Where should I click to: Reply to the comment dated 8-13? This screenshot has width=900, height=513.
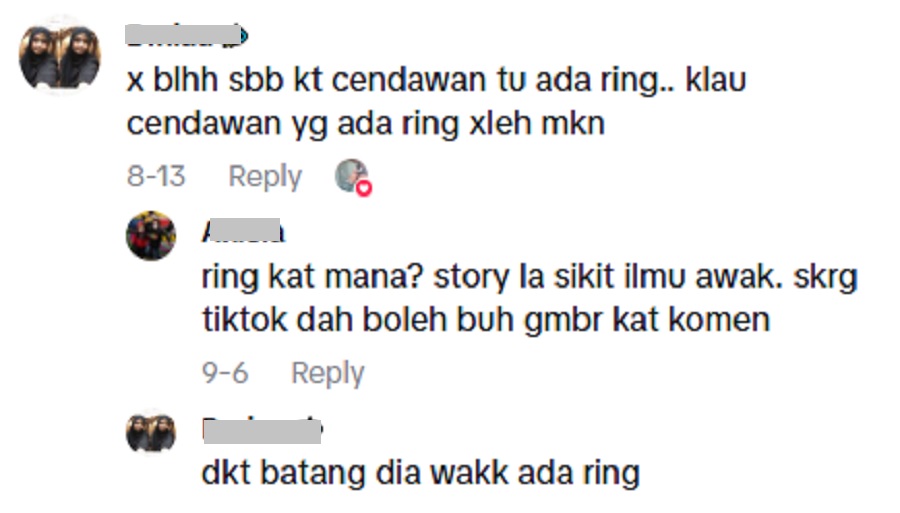[x=265, y=176]
